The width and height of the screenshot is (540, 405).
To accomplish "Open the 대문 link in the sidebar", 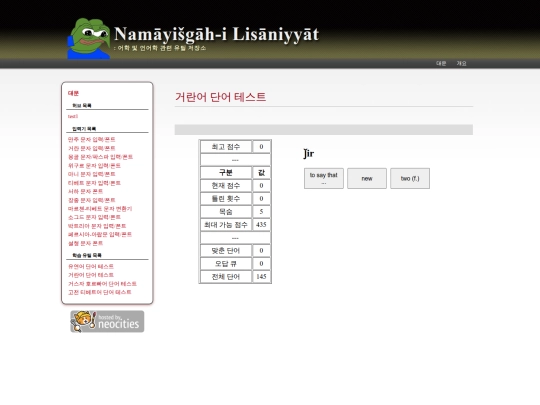I will (x=73, y=93).
